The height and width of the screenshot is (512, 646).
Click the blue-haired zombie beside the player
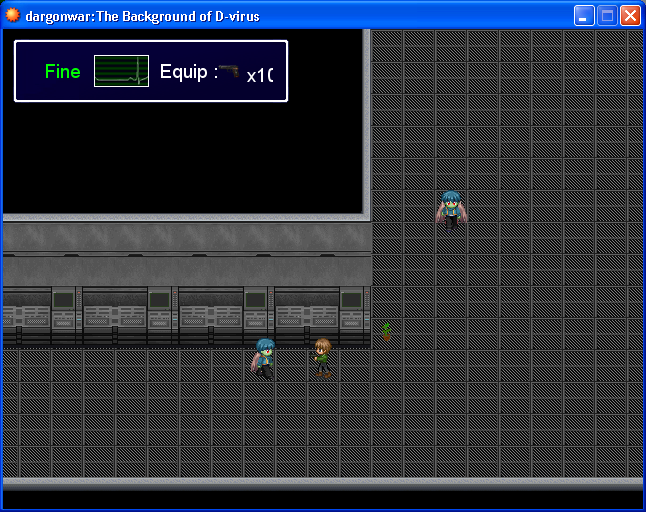click(x=263, y=358)
